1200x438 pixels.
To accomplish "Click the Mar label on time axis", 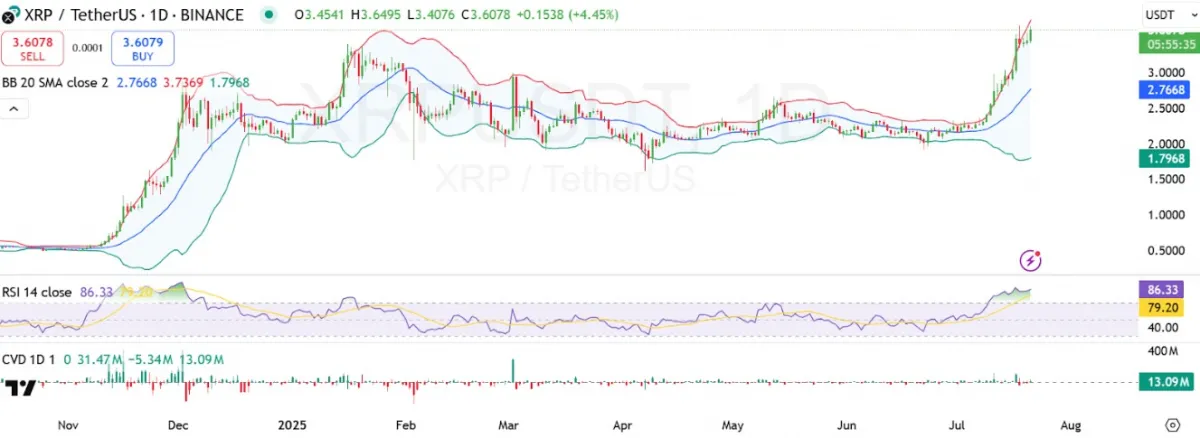I will [x=510, y=425].
